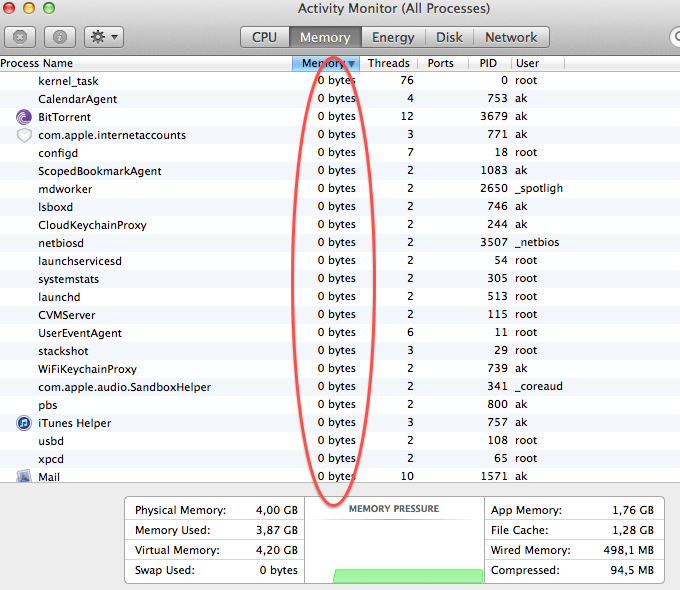The image size is (680, 590).
Task: Click the Compressed 94,5 MB value
Action: pos(632,570)
